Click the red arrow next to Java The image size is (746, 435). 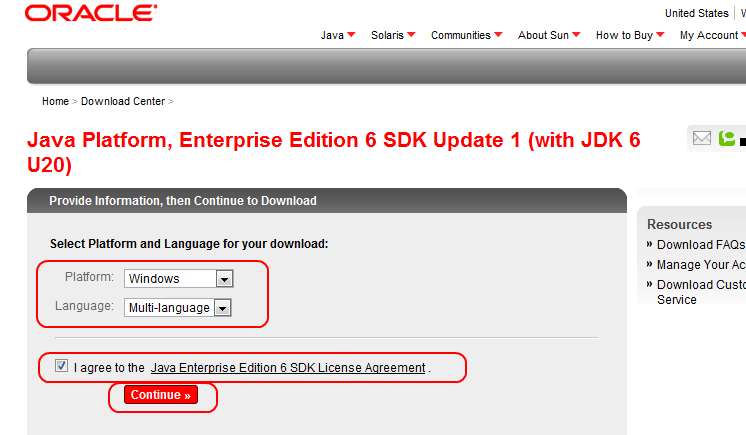pyautogui.click(x=353, y=36)
